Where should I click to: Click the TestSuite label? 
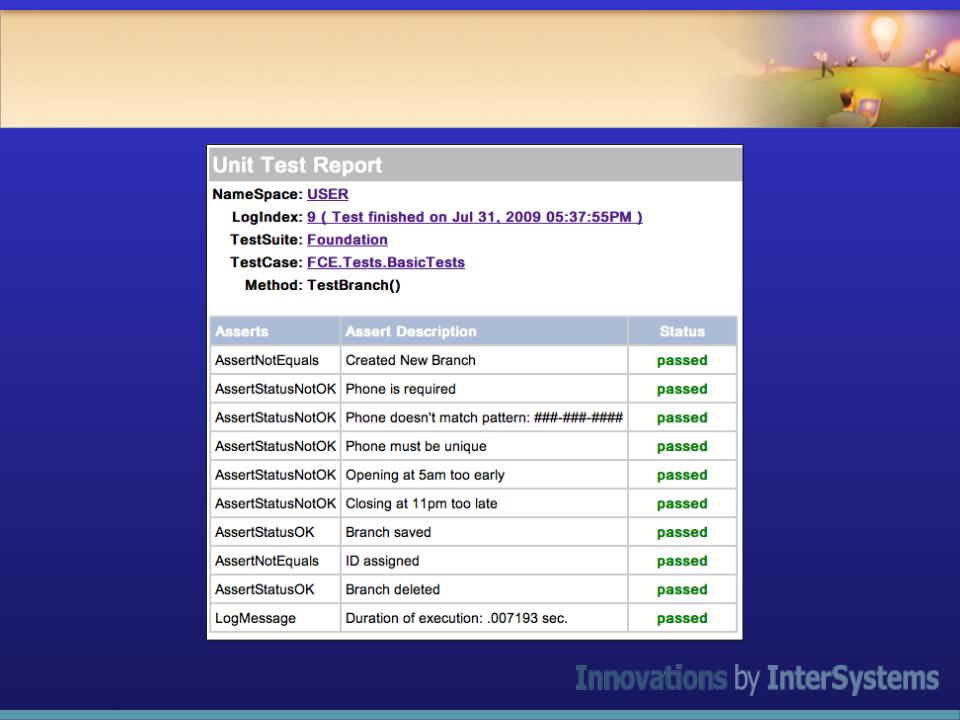266,239
